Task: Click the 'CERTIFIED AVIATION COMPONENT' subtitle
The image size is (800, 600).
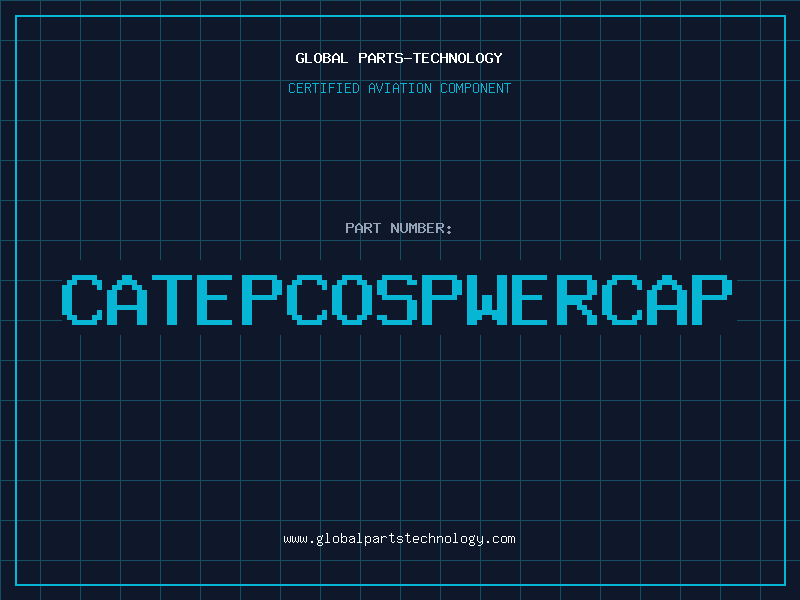Action: coord(399,88)
